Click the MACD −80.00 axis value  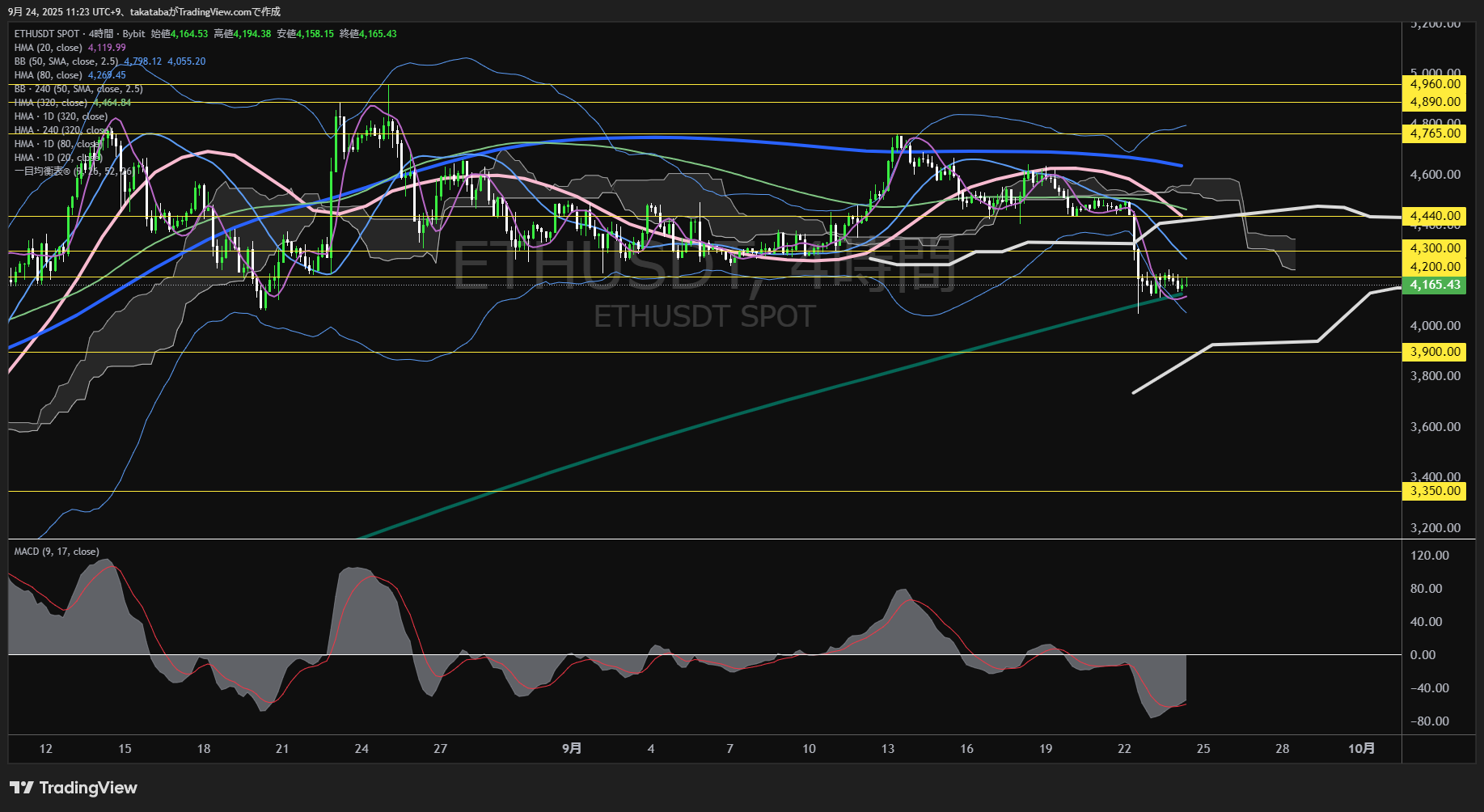tap(1430, 721)
